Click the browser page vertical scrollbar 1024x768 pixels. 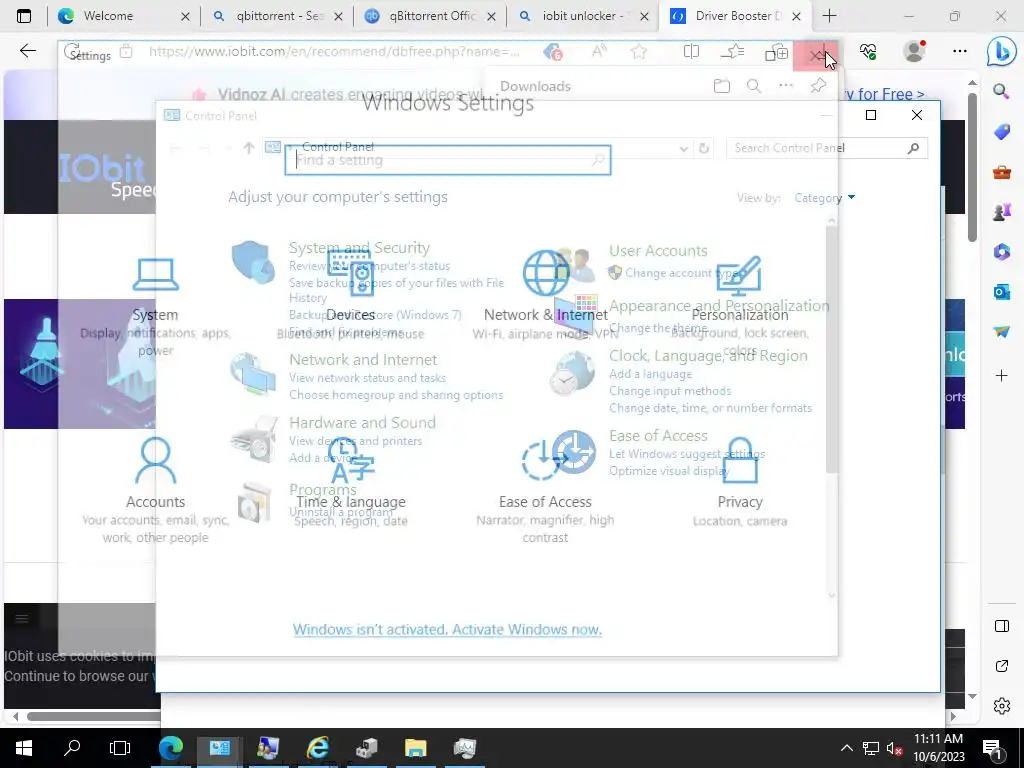972,167
